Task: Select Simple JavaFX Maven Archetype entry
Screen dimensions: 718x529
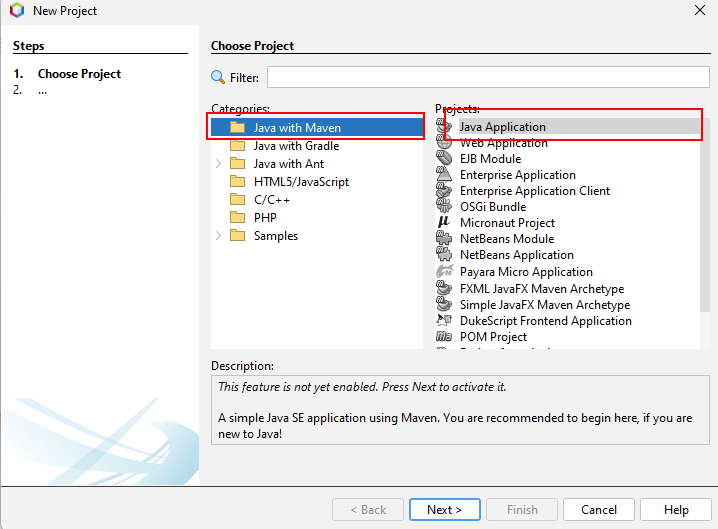Action: (x=545, y=305)
